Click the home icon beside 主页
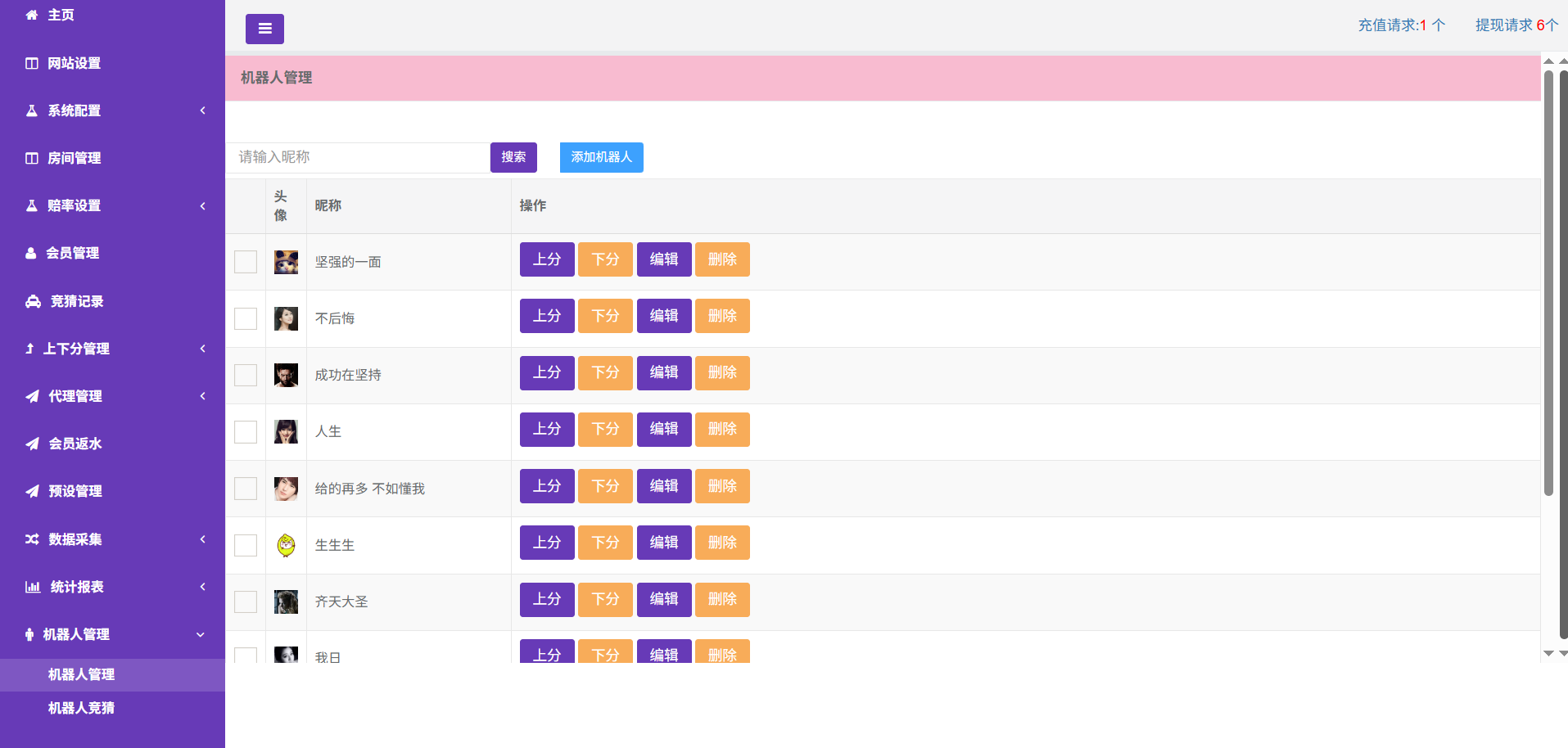 point(32,15)
